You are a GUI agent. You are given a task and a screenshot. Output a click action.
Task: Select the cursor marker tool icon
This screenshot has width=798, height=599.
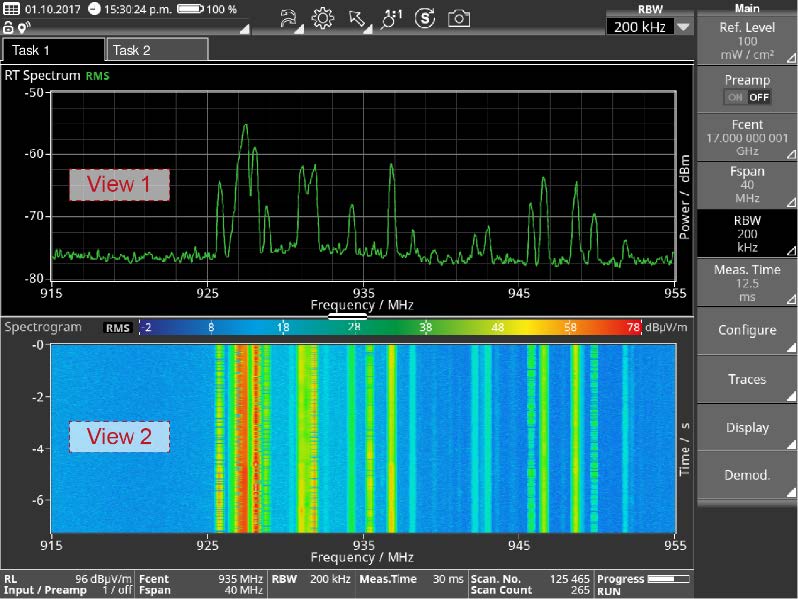pyautogui.click(x=356, y=18)
